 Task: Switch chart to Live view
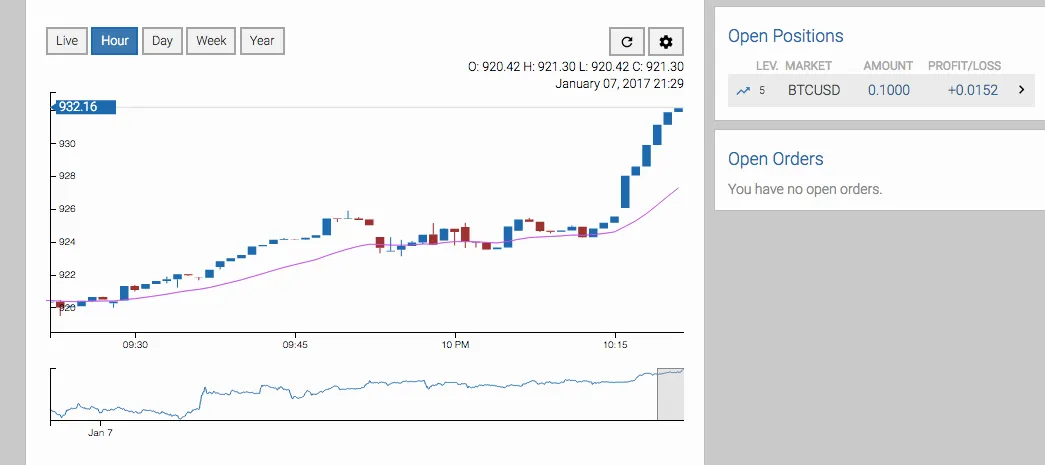point(67,41)
